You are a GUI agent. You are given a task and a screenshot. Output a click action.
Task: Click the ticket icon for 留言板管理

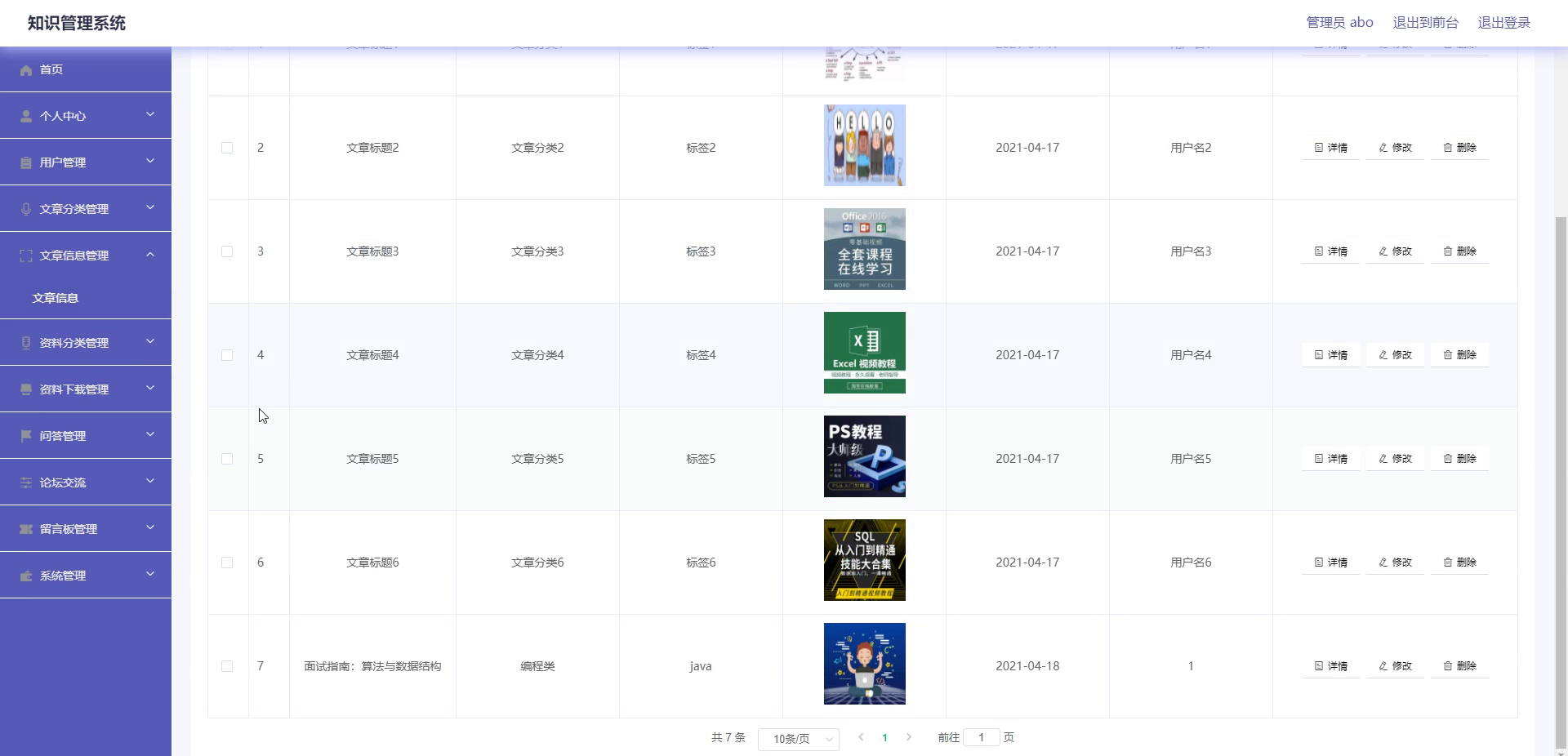[26, 530]
